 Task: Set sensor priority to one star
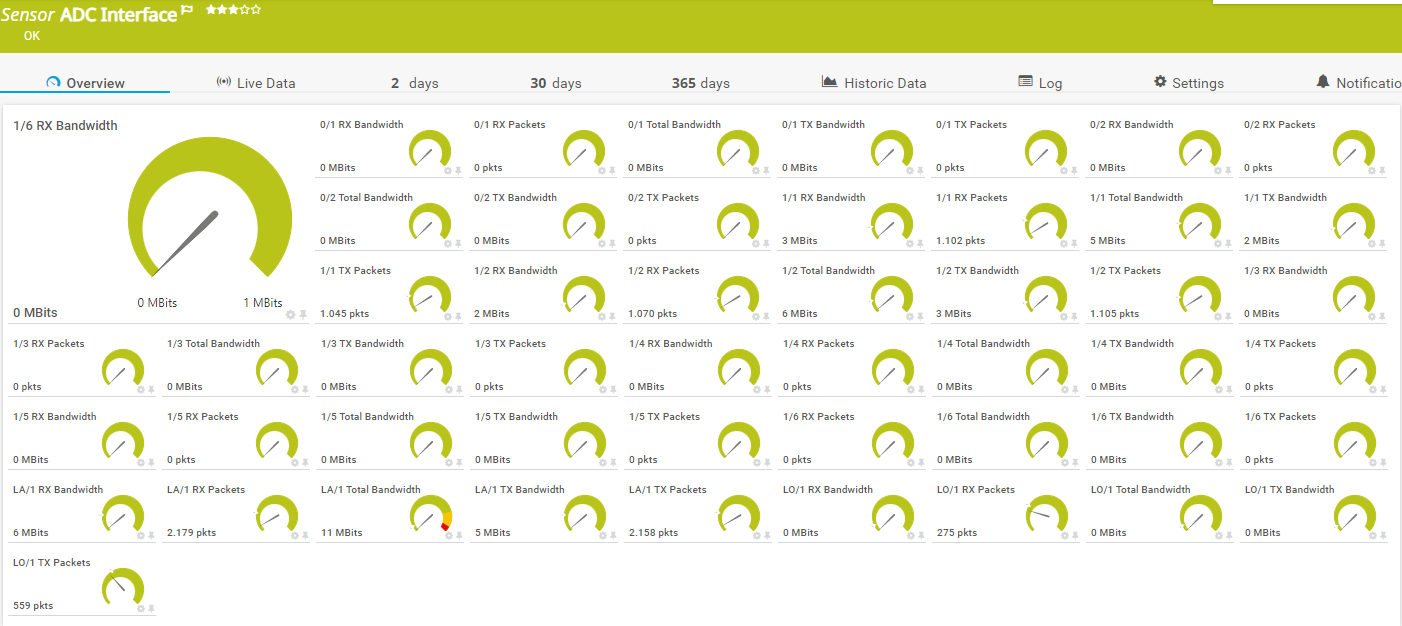(x=211, y=10)
